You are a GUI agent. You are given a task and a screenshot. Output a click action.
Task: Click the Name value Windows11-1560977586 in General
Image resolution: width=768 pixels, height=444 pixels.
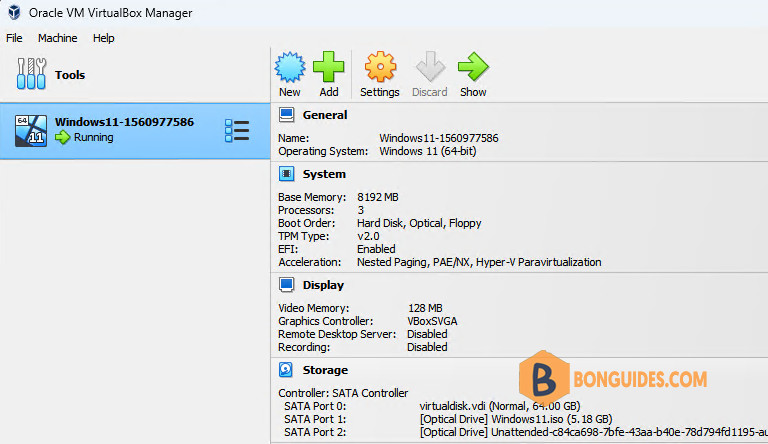click(439, 138)
